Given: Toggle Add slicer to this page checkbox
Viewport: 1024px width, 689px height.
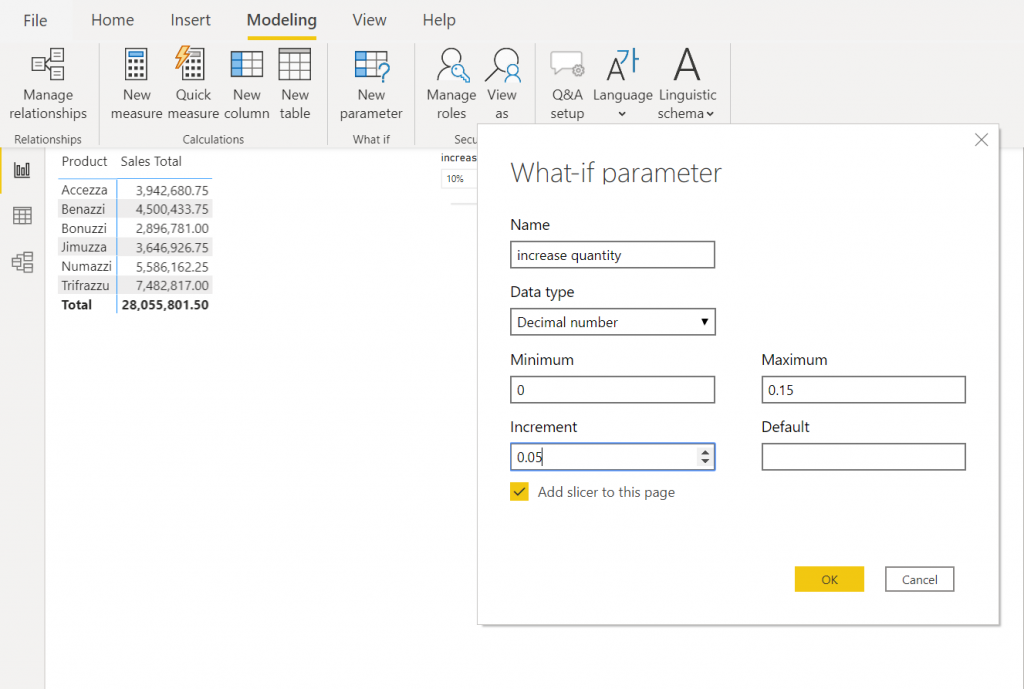Looking at the screenshot, I should pyautogui.click(x=519, y=492).
